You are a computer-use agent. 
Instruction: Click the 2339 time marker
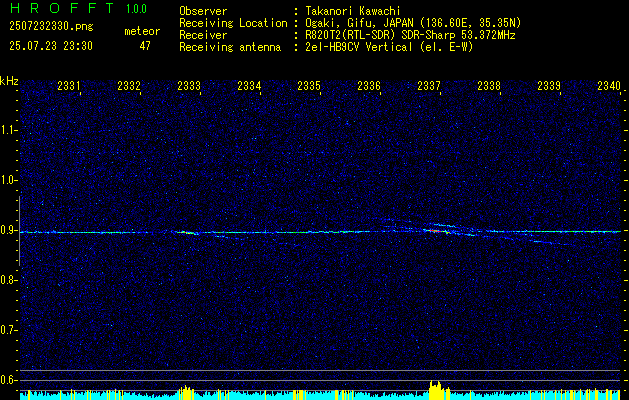coord(549,86)
